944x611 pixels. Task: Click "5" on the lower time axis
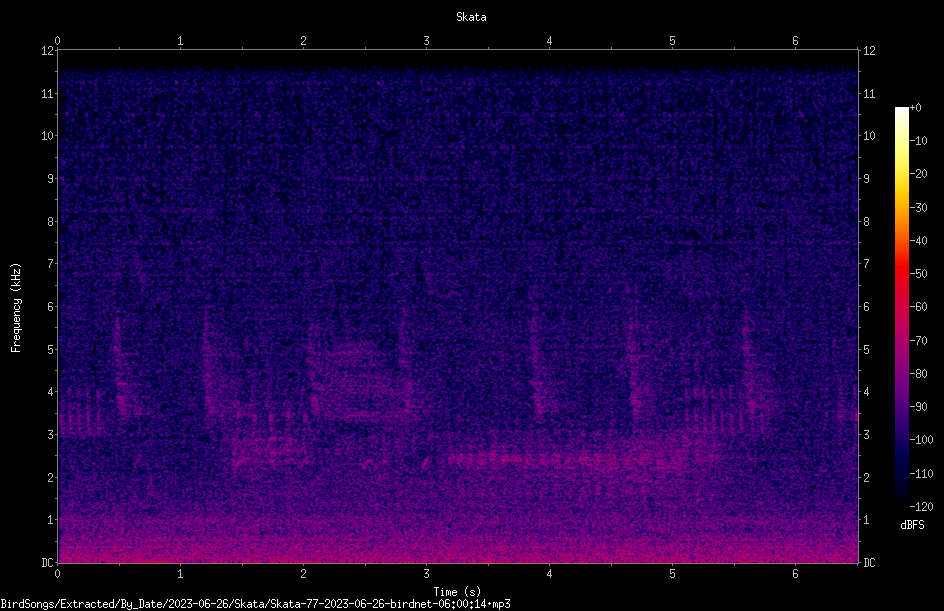pos(672,574)
